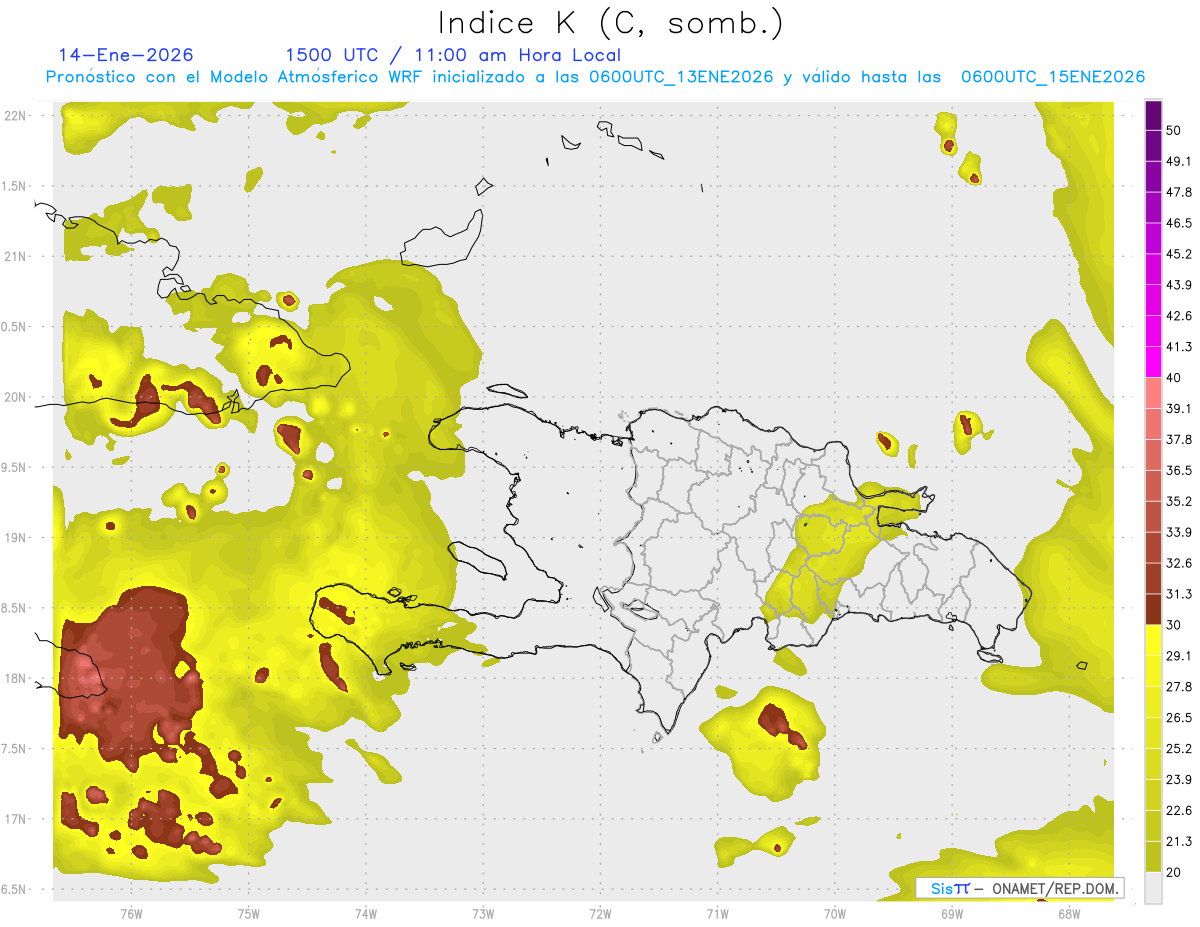Click the "22N" latitude label

click(x=16, y=116)
